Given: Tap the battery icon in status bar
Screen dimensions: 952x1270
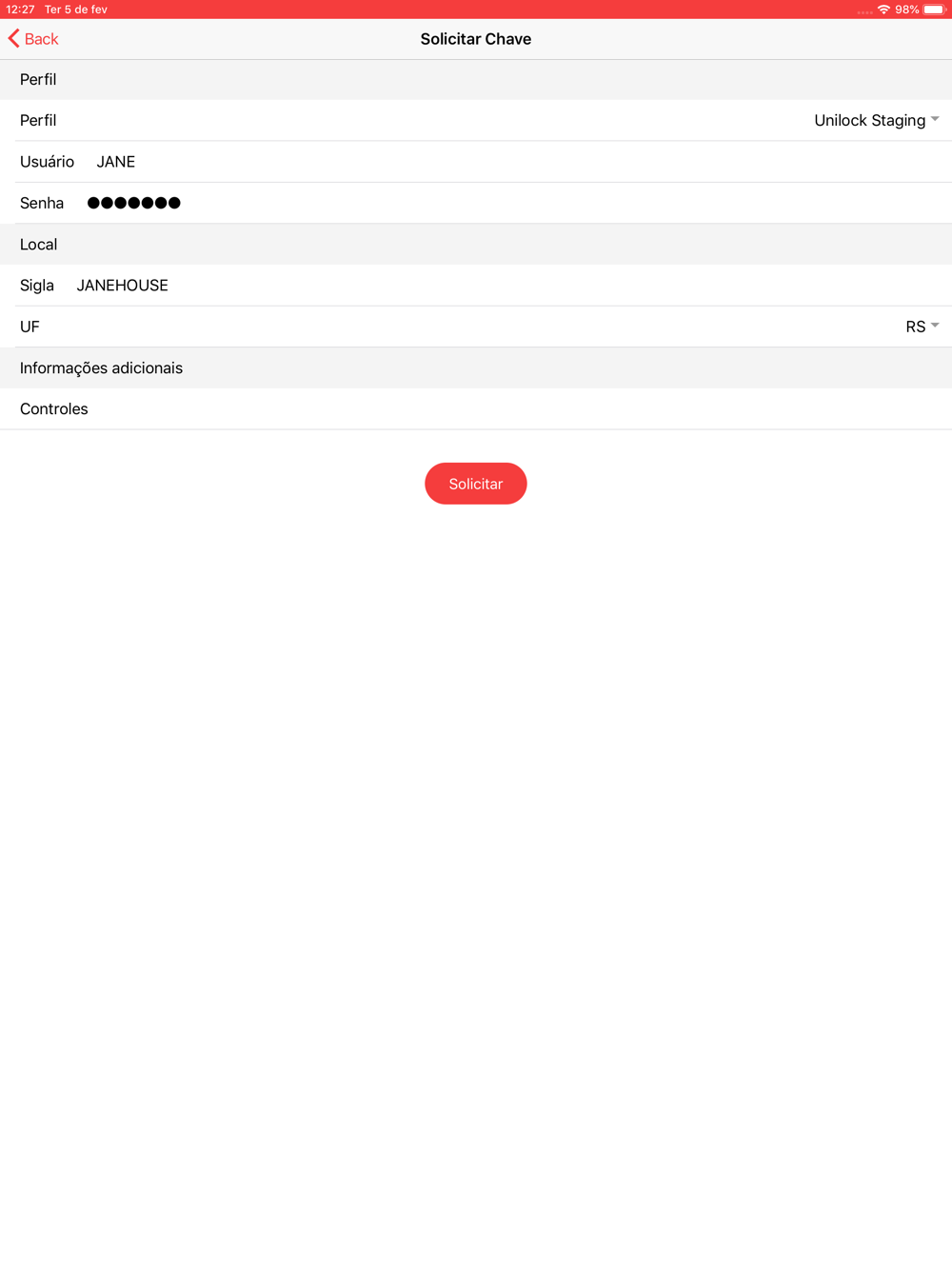Looking at the screenshot, I should coord(935,10).
